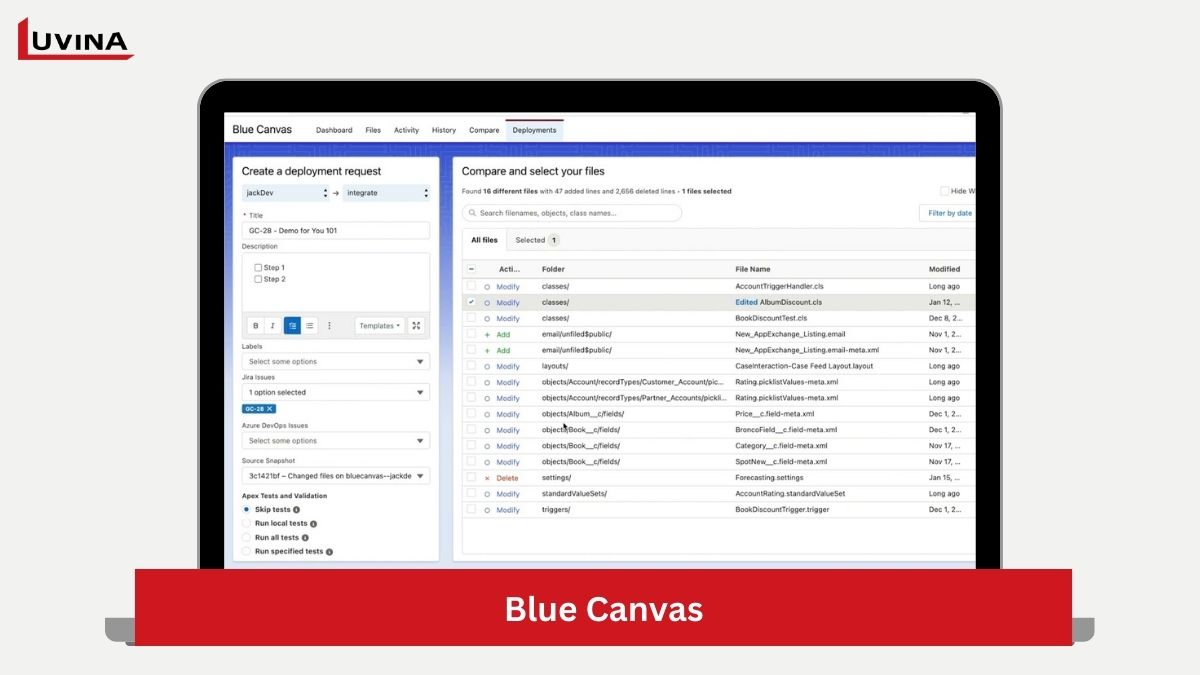Click info icon next to Skip tests
Image resolution: width=1200 pixels, height=675 pixels.
[x=296, y=510]
